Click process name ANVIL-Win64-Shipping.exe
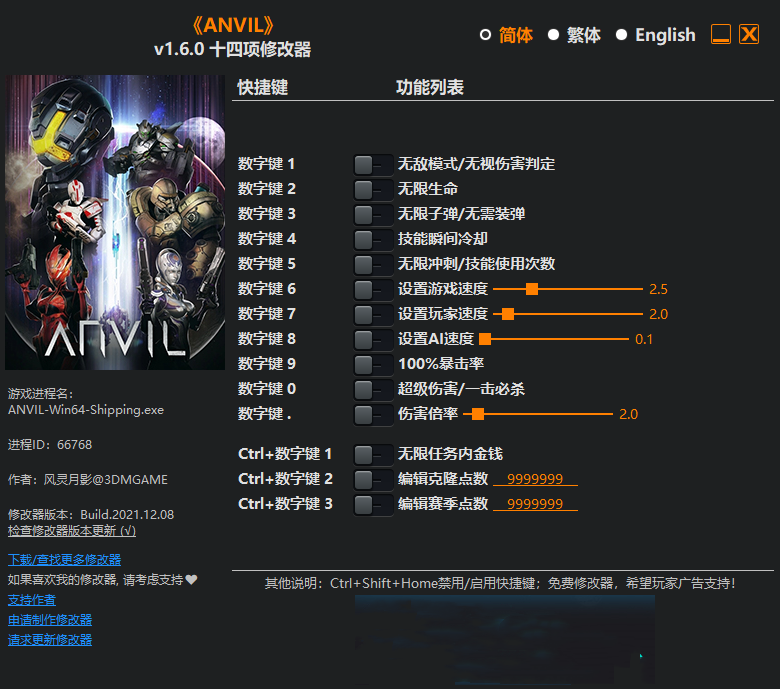 pyautogui.click(x=86, y=410)
